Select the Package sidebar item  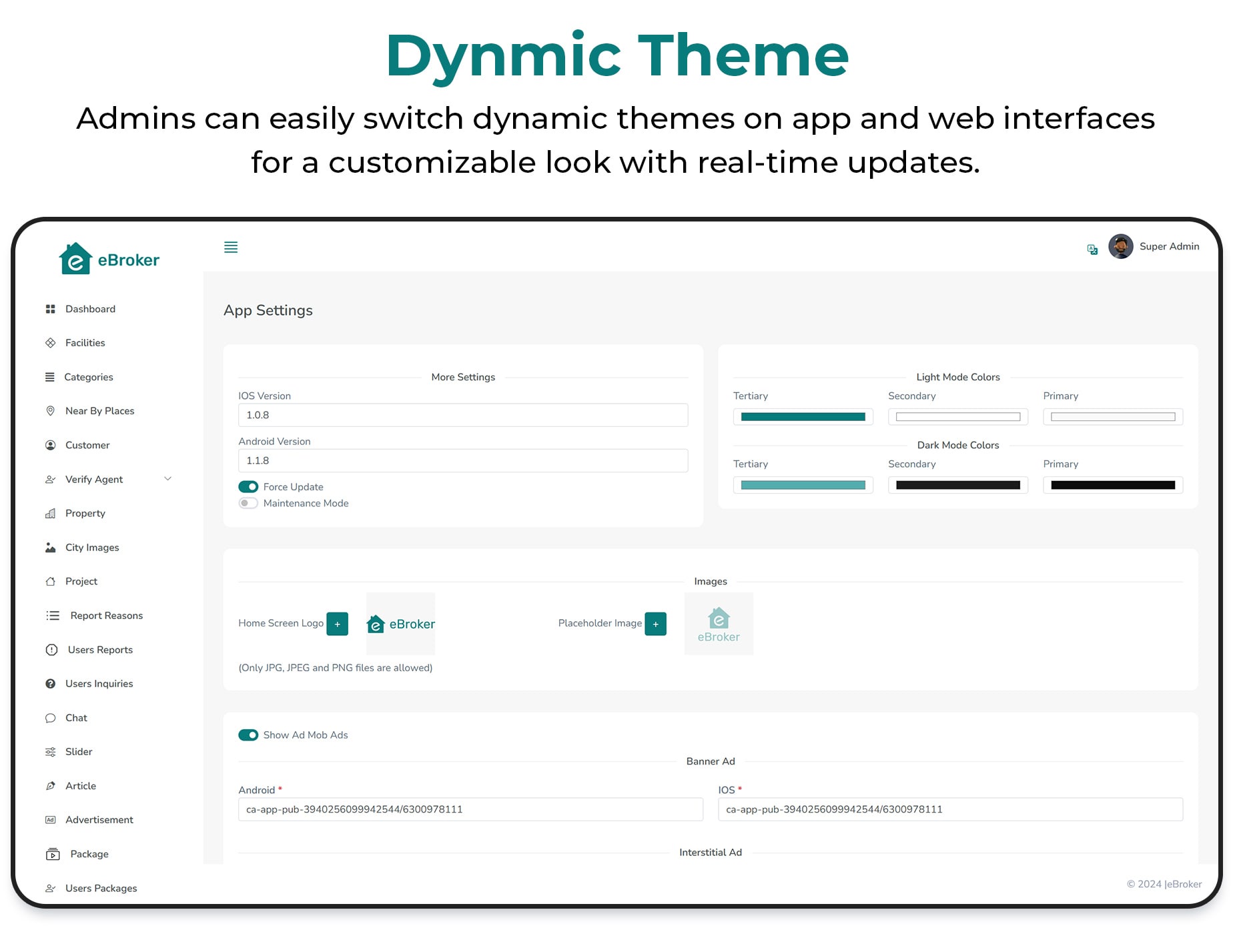pyautogui.click(x=89, y=854)
